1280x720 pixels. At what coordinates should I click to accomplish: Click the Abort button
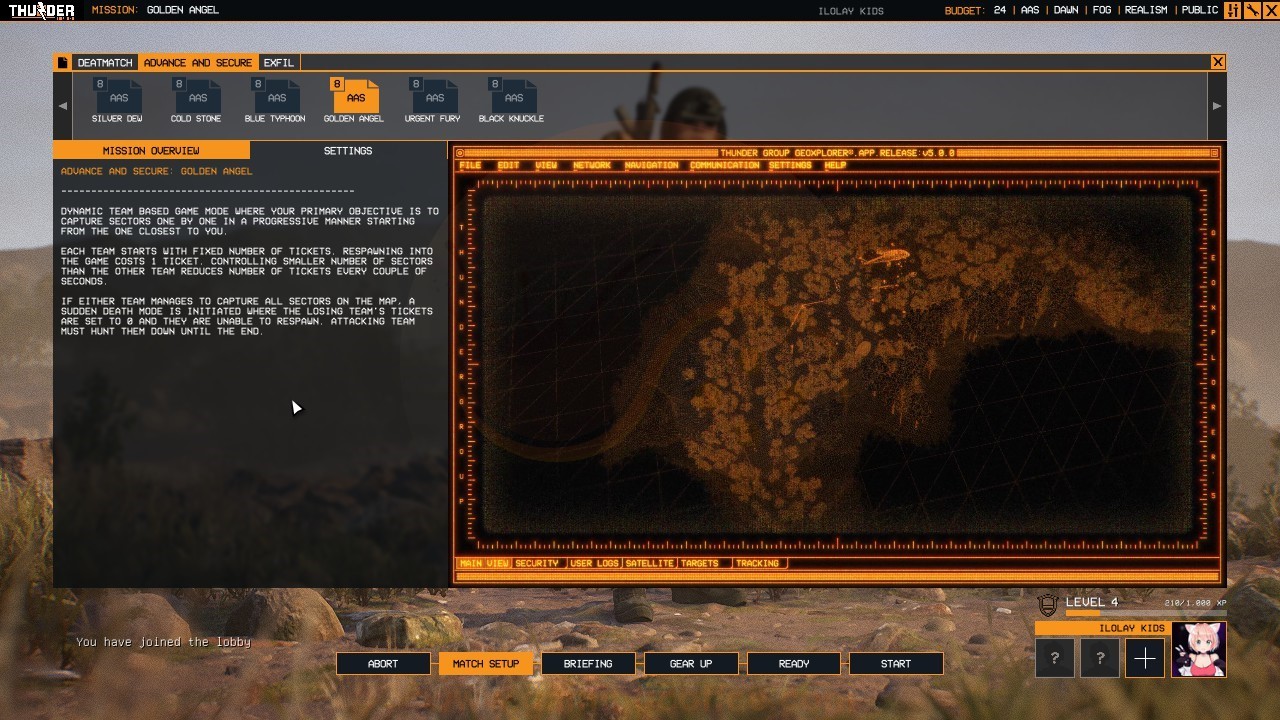(x=383, y=663)
